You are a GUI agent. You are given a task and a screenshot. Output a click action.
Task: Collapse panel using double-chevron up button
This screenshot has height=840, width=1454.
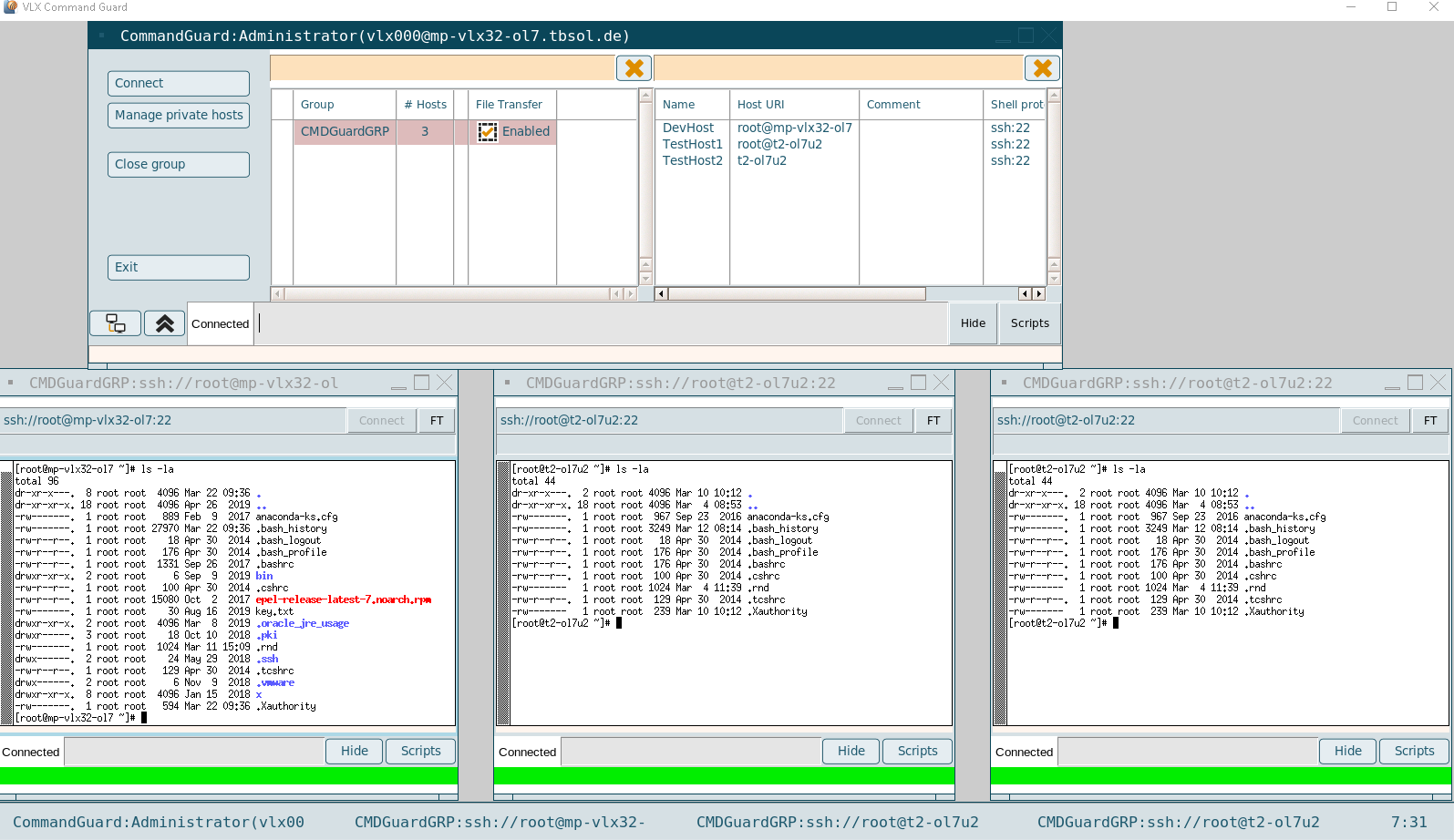click(x=164, y=323)
